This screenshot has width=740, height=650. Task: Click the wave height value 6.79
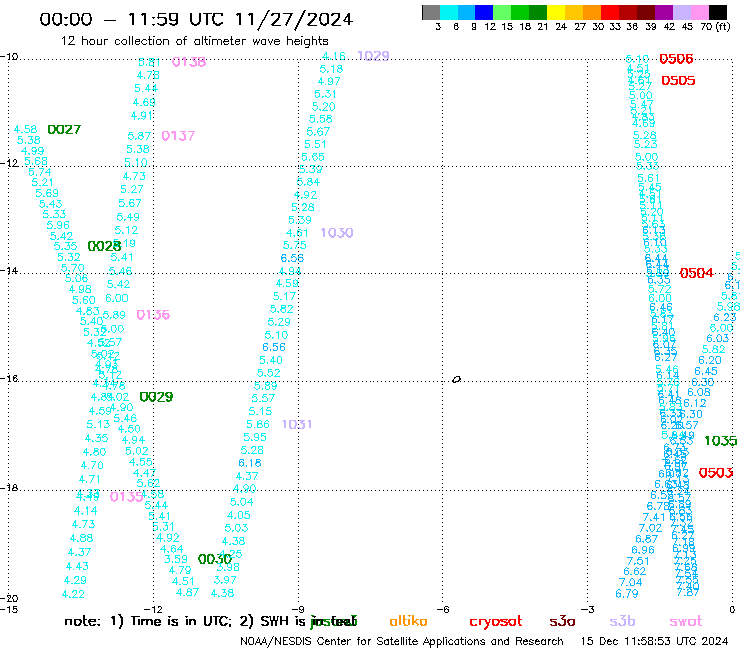tap(627, 594)
